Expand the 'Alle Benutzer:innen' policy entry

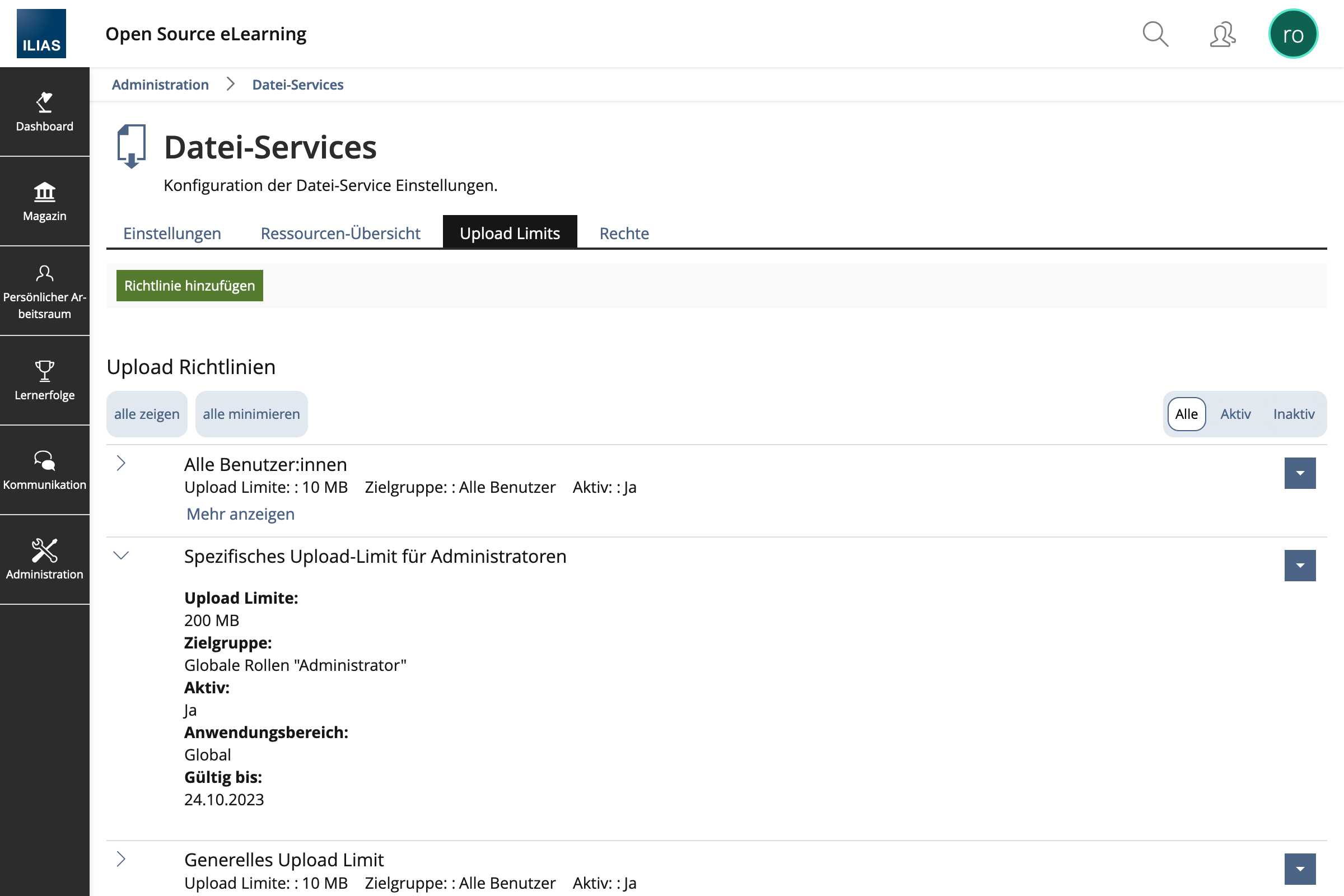click(x=121, y=464)
